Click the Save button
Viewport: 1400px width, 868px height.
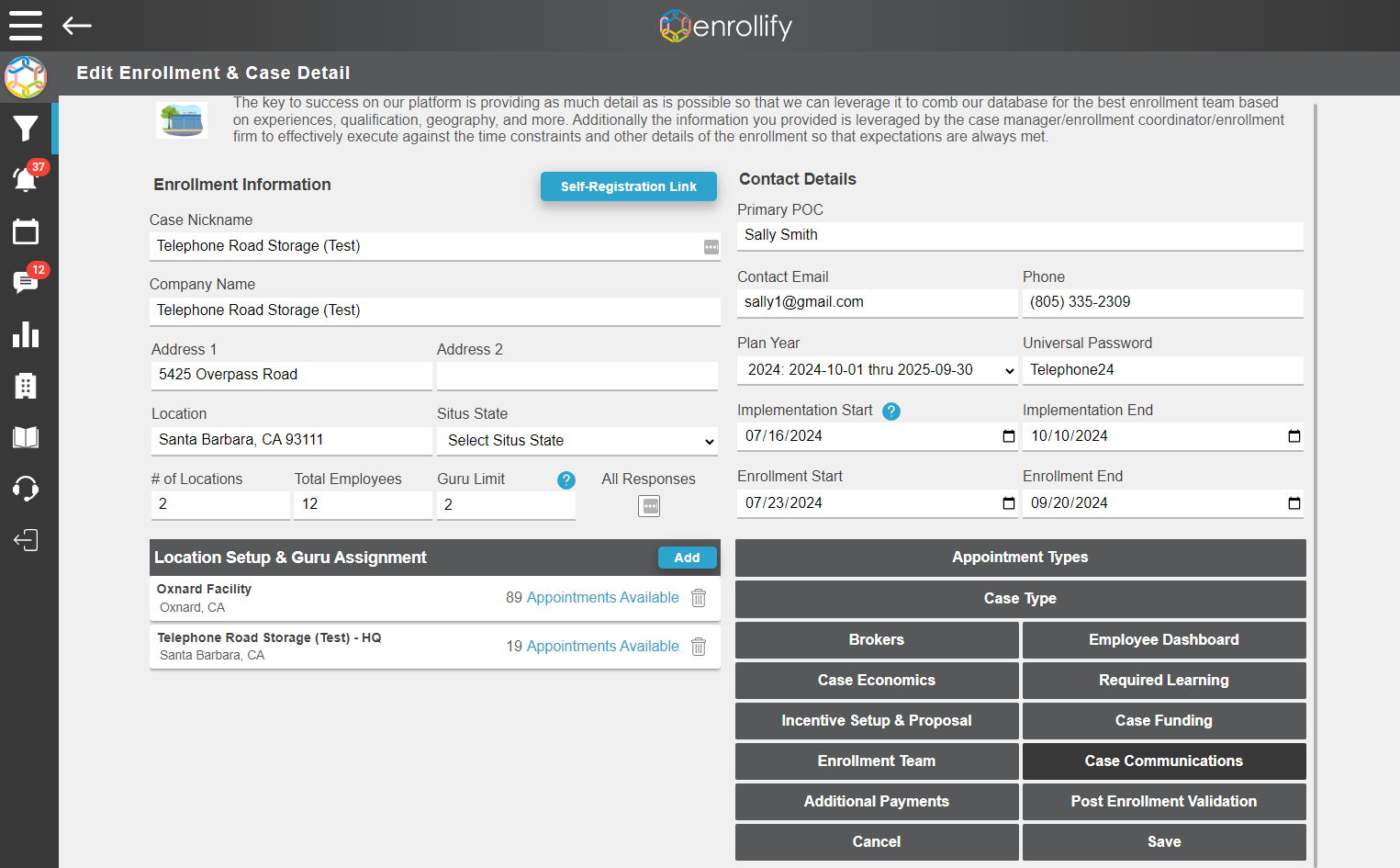coord(1164,842)
